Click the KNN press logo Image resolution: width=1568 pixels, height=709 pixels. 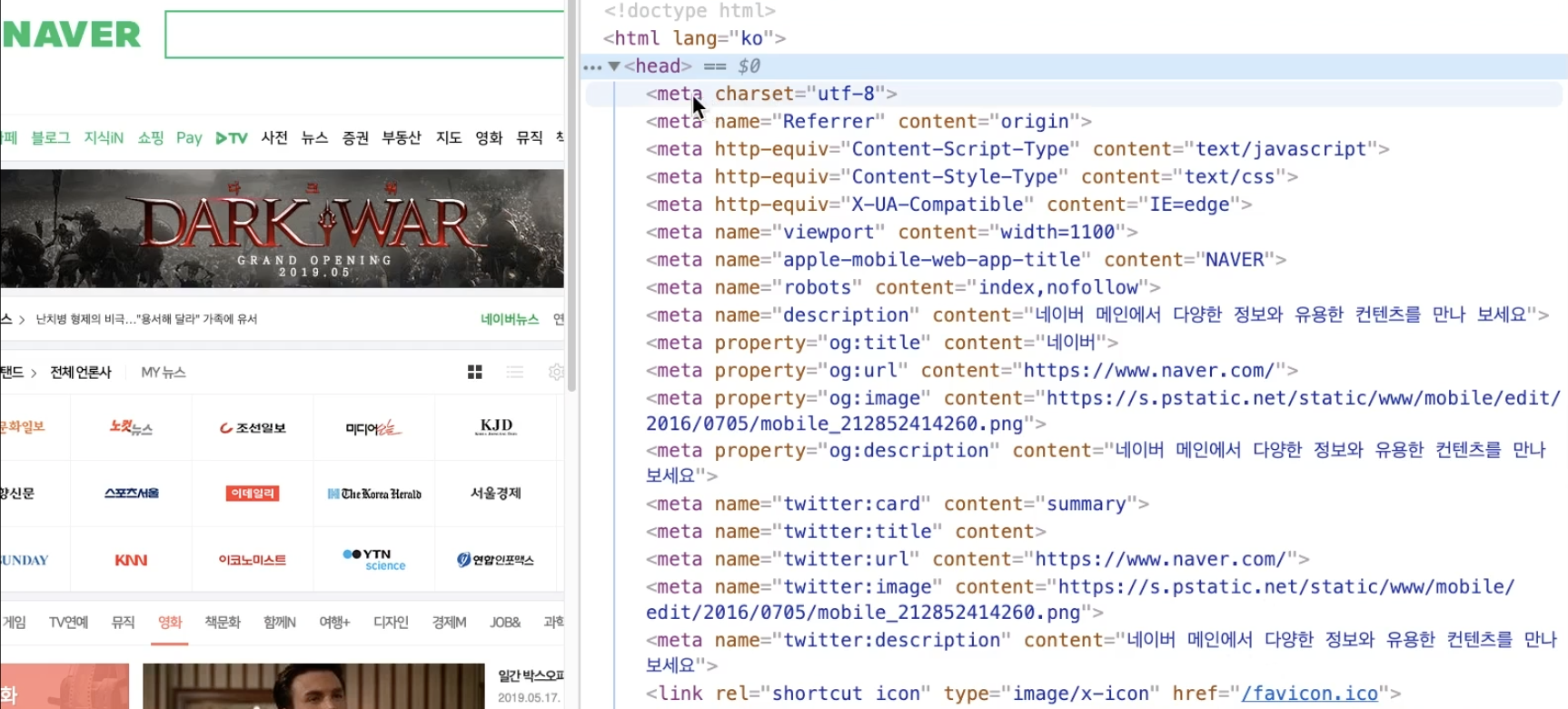tap(131, 560)
